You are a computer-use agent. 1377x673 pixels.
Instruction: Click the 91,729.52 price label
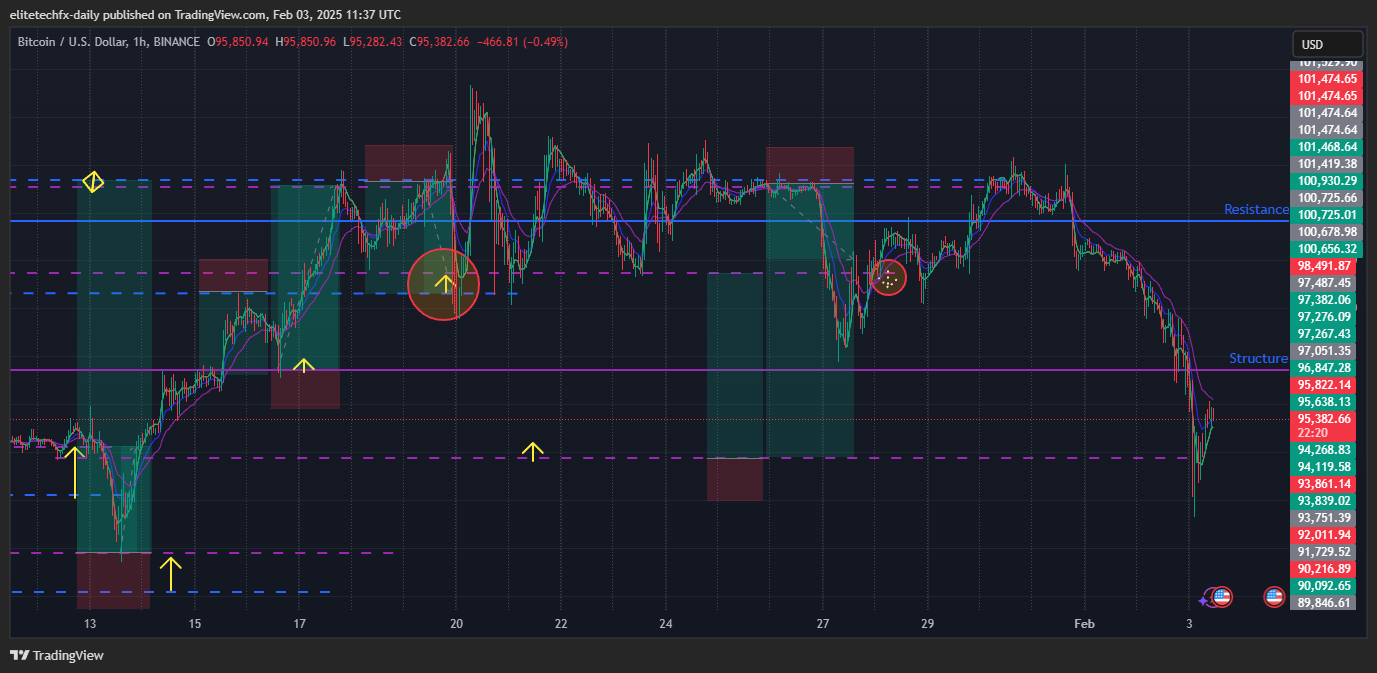click(1325, 551)
